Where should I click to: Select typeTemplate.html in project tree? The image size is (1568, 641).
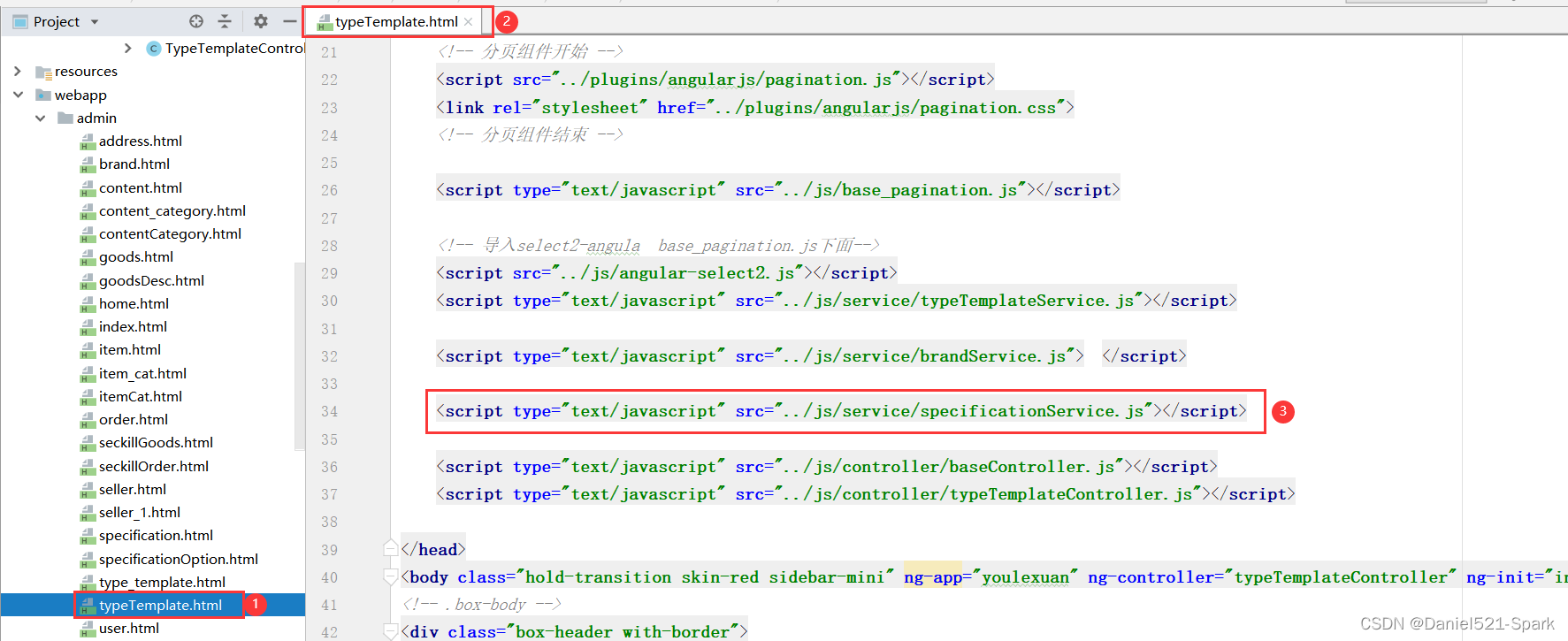(x=160, y=605)
